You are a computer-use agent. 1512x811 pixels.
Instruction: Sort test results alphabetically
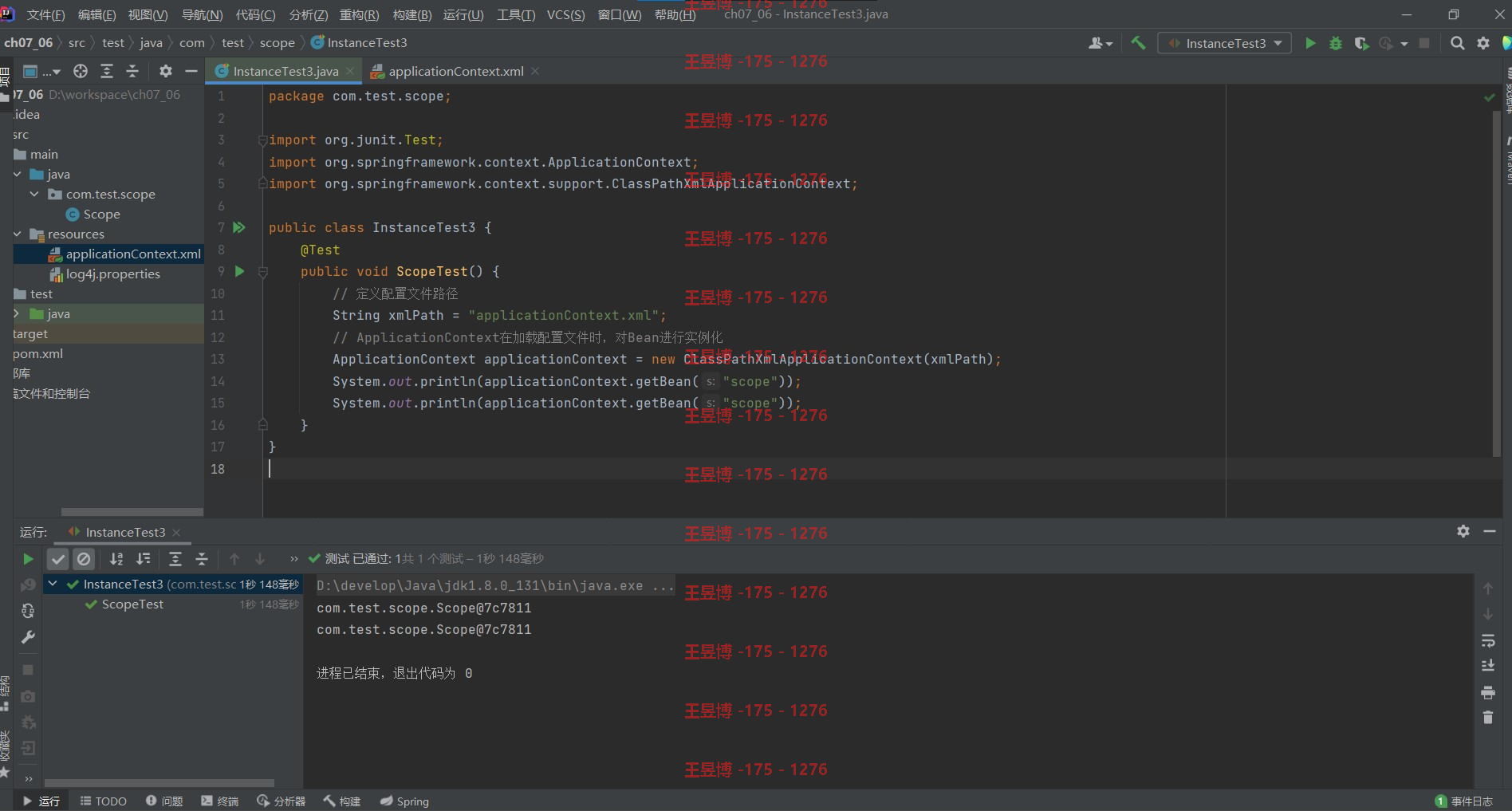click(116, 559)
